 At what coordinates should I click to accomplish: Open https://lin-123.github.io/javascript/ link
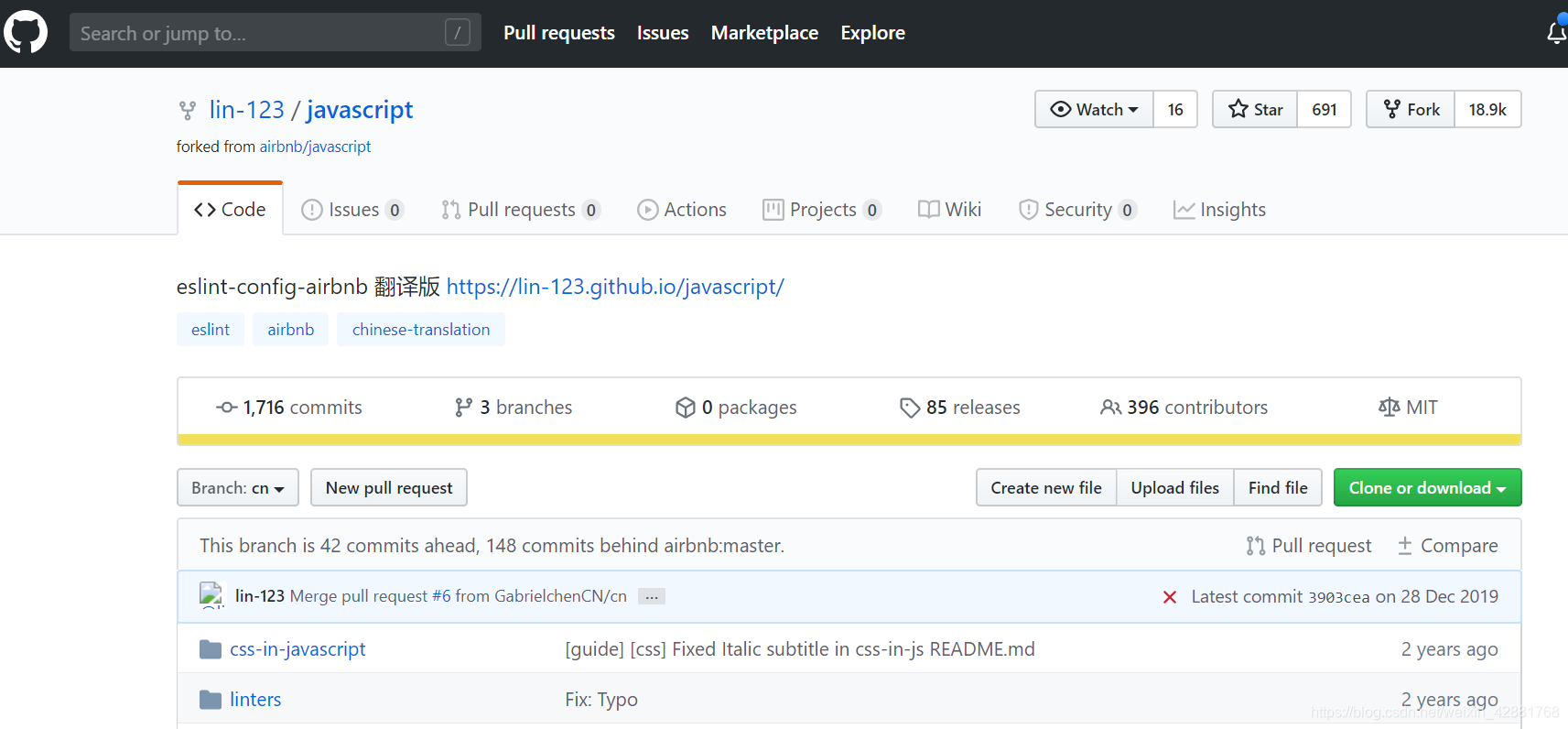pos(615,287)
